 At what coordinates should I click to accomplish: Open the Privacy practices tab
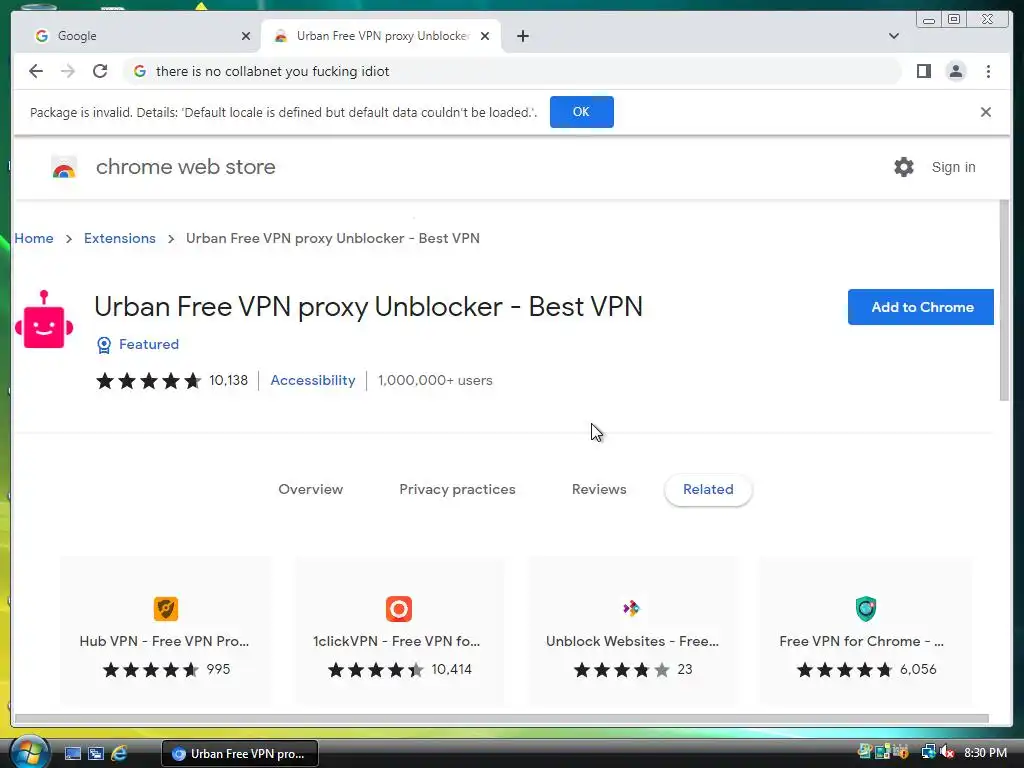457,489
